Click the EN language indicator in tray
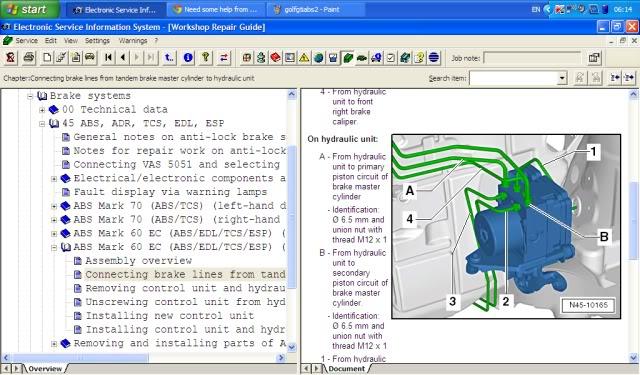The width and height of the screenshot is (640, 375). [x=536, y=9]
